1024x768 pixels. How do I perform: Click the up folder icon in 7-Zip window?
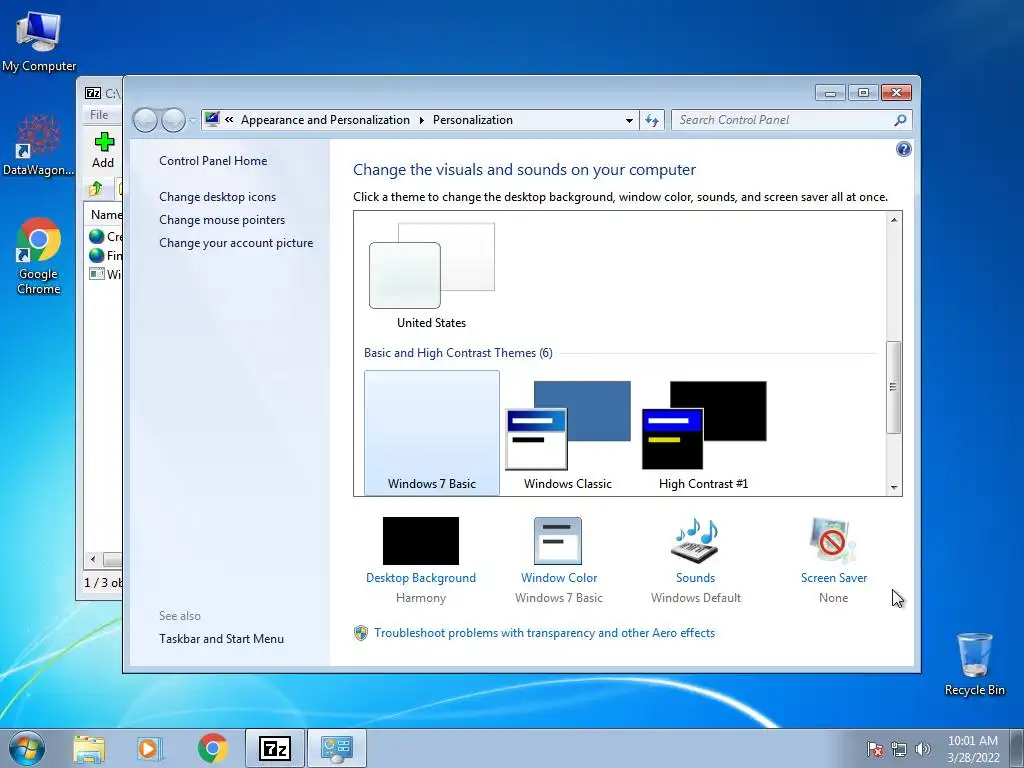pos(96,189)
